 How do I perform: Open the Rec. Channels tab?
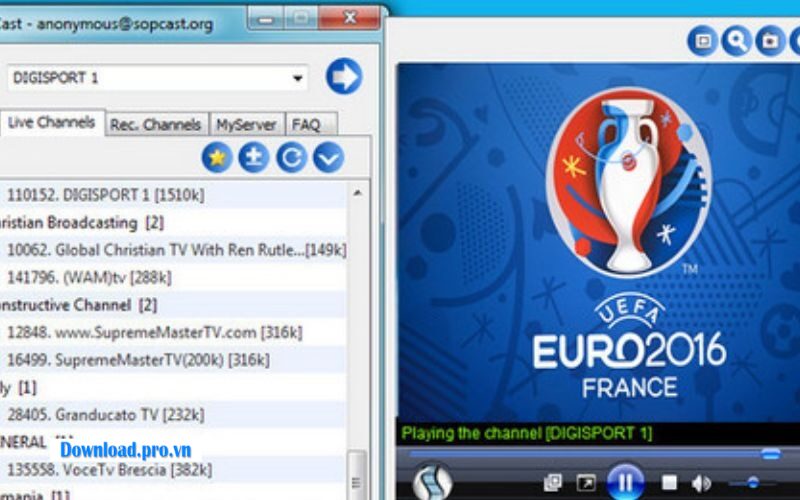pyautogui.click(x=156, y=124)
